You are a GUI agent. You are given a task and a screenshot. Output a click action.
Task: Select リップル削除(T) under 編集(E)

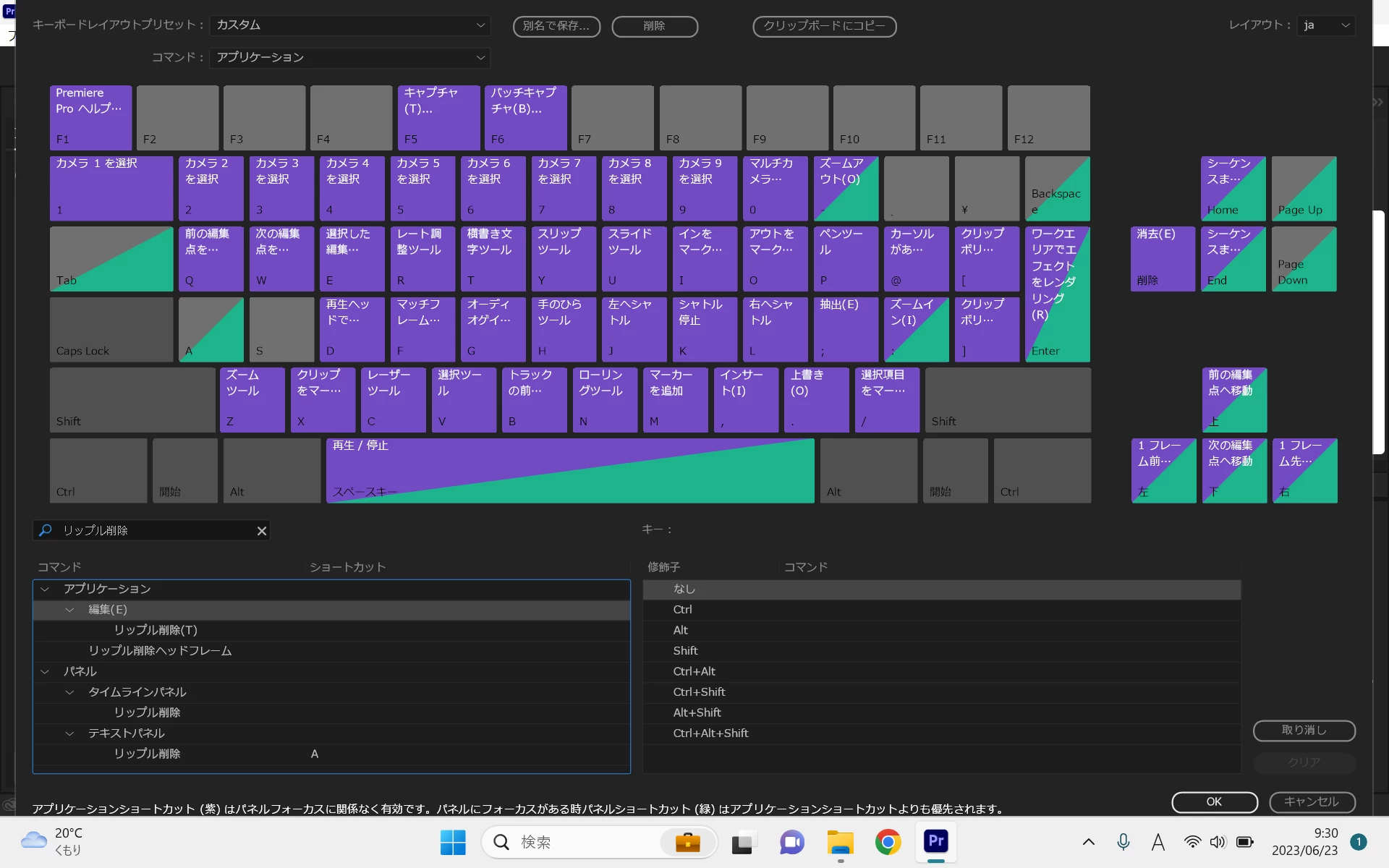(x=156, y=630)
